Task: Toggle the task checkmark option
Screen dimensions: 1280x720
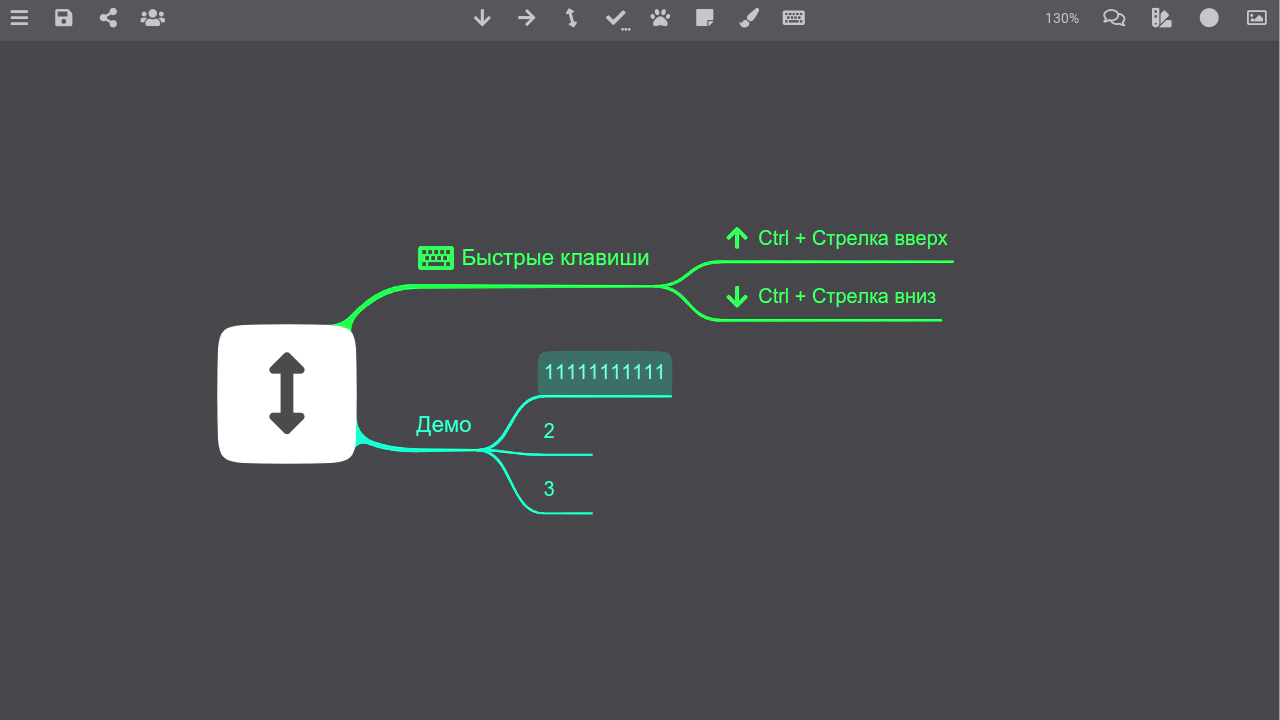Action: 616,19
